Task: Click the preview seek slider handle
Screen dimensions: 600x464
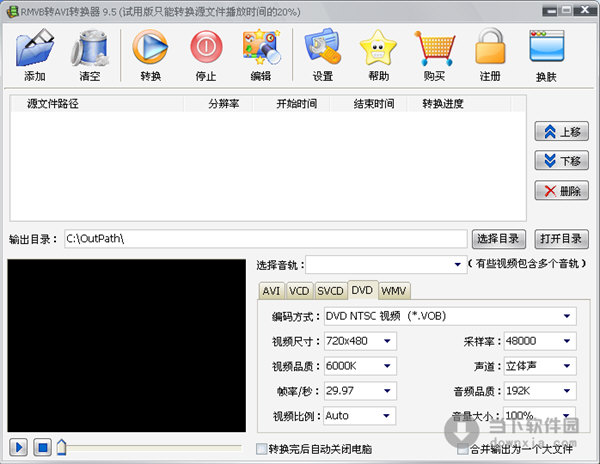Action: [x=61, y=447]
